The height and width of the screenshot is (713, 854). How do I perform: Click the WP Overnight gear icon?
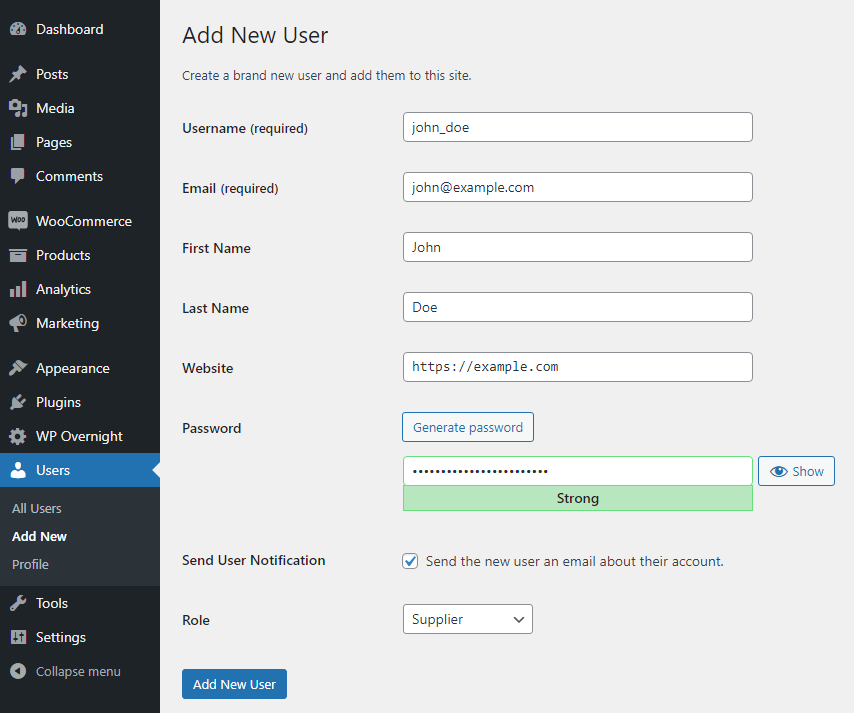tap(18, 436)
